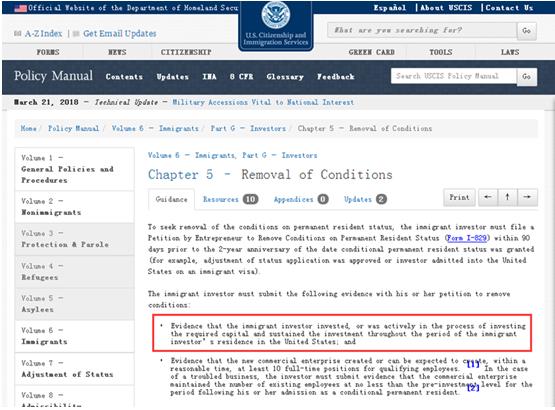Click the US flag icon in header
The height and width of the screenshot is (410, 555).
pos(20,8)
